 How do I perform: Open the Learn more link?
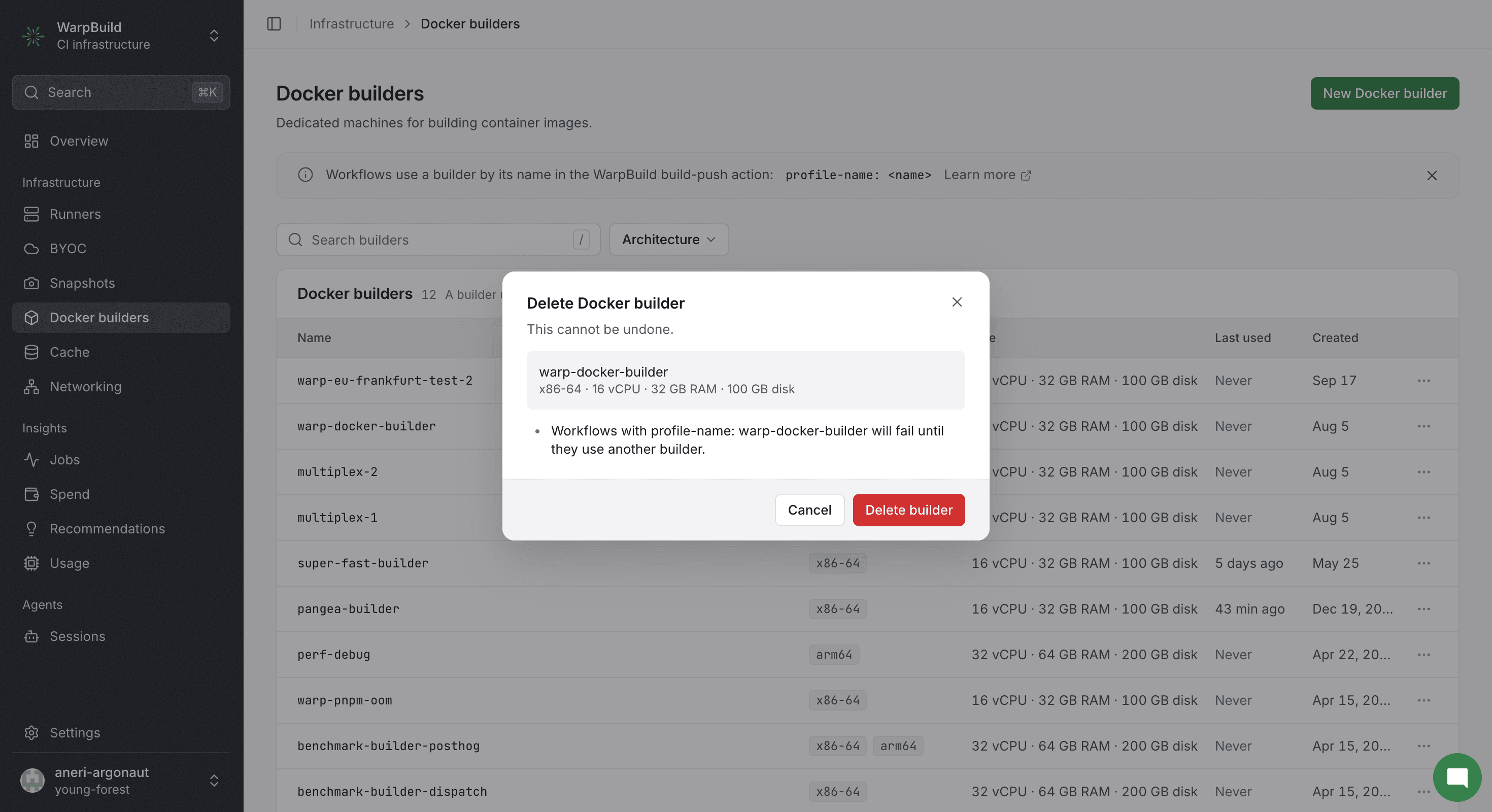(987, 175)
